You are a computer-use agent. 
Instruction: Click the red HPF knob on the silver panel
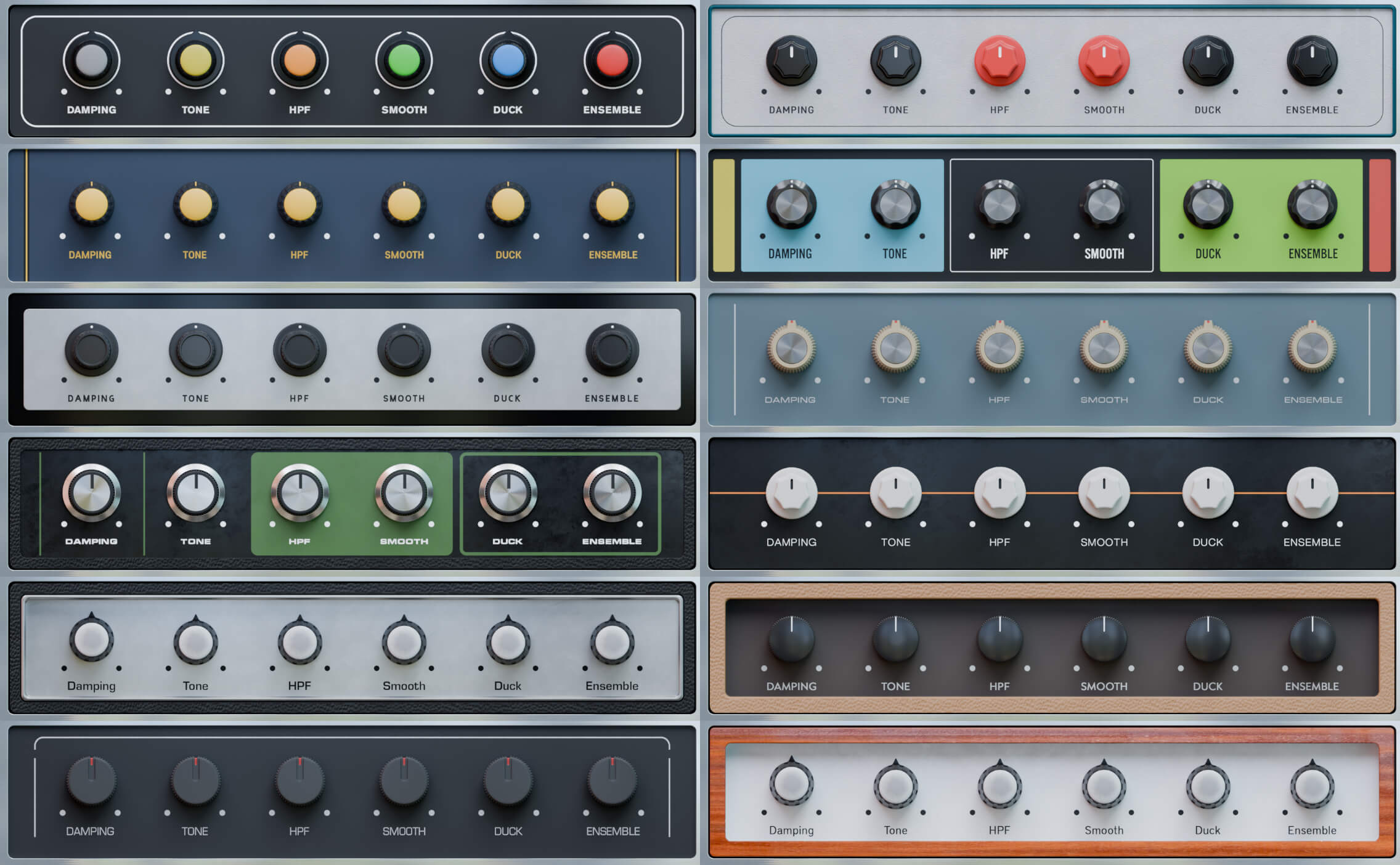tap(999, 61)
